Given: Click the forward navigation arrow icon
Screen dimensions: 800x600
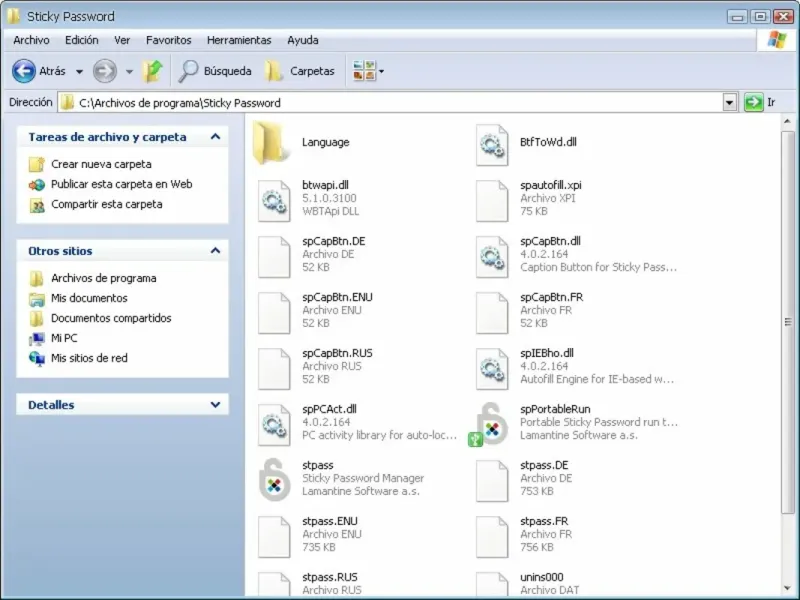Looking at the screenshot, I should [x=105, y=71].
